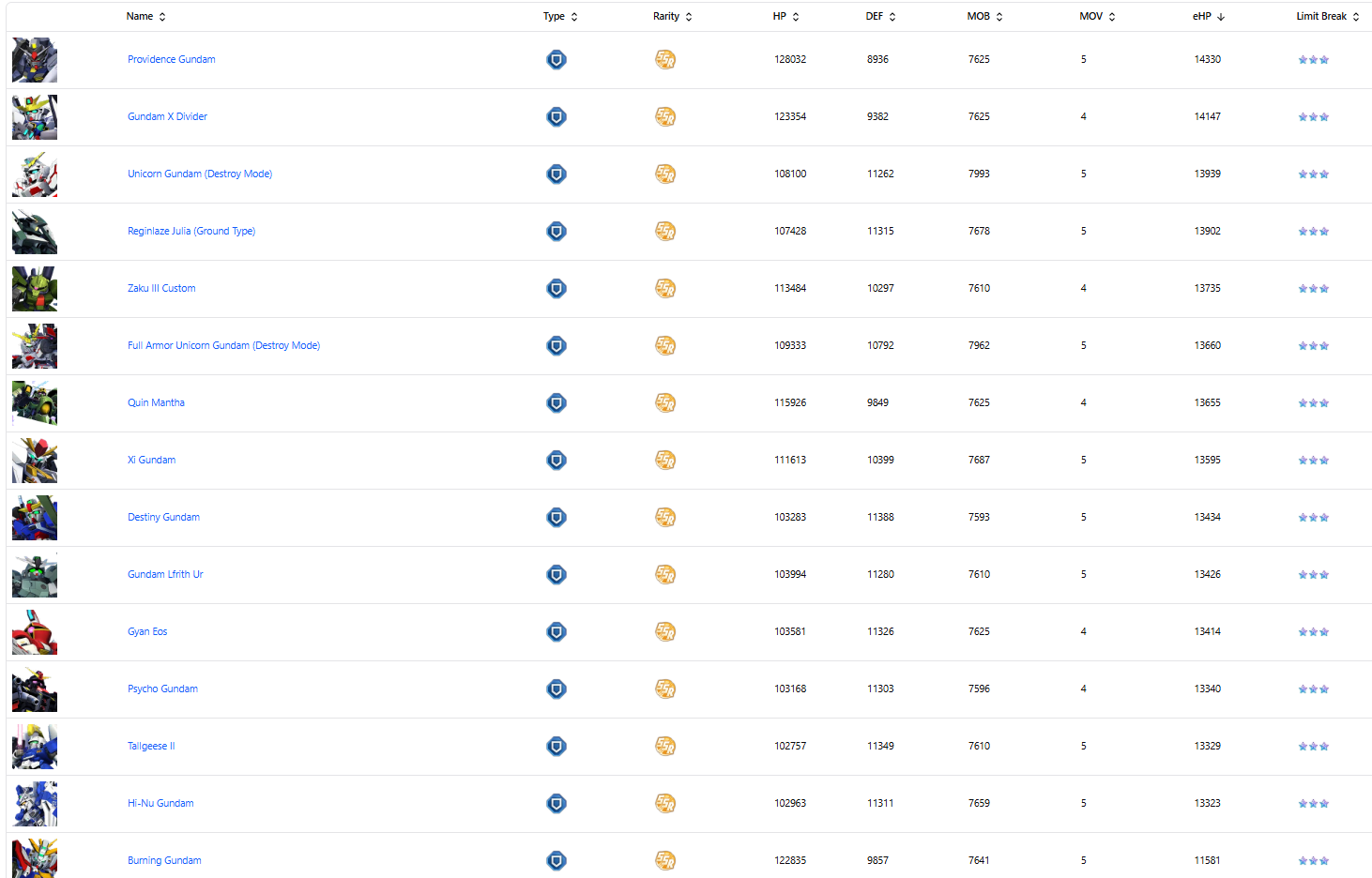Click the type icon in Destiny Gundam row
The height and width of the screenshot is (878, 1372).
click(556, 518)
